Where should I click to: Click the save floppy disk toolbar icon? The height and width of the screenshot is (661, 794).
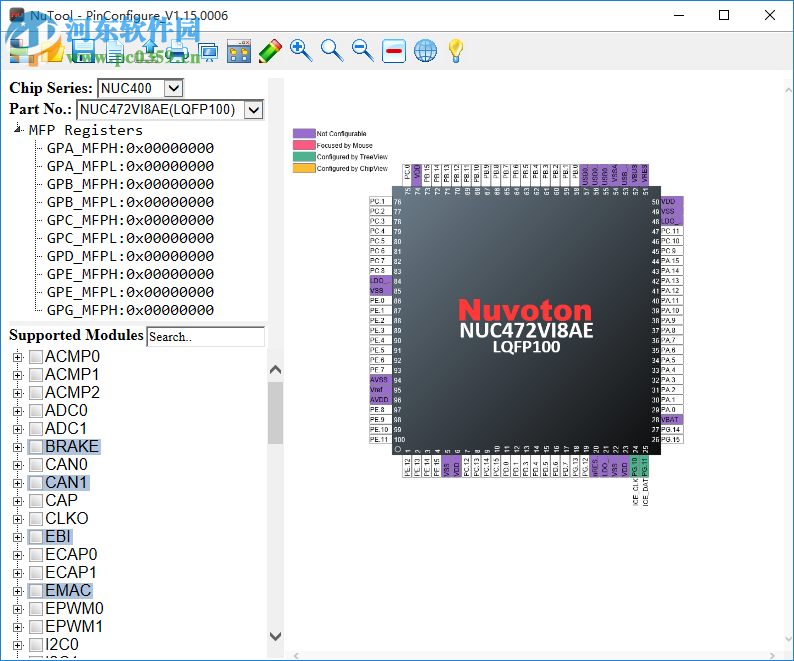pos(84,51)
